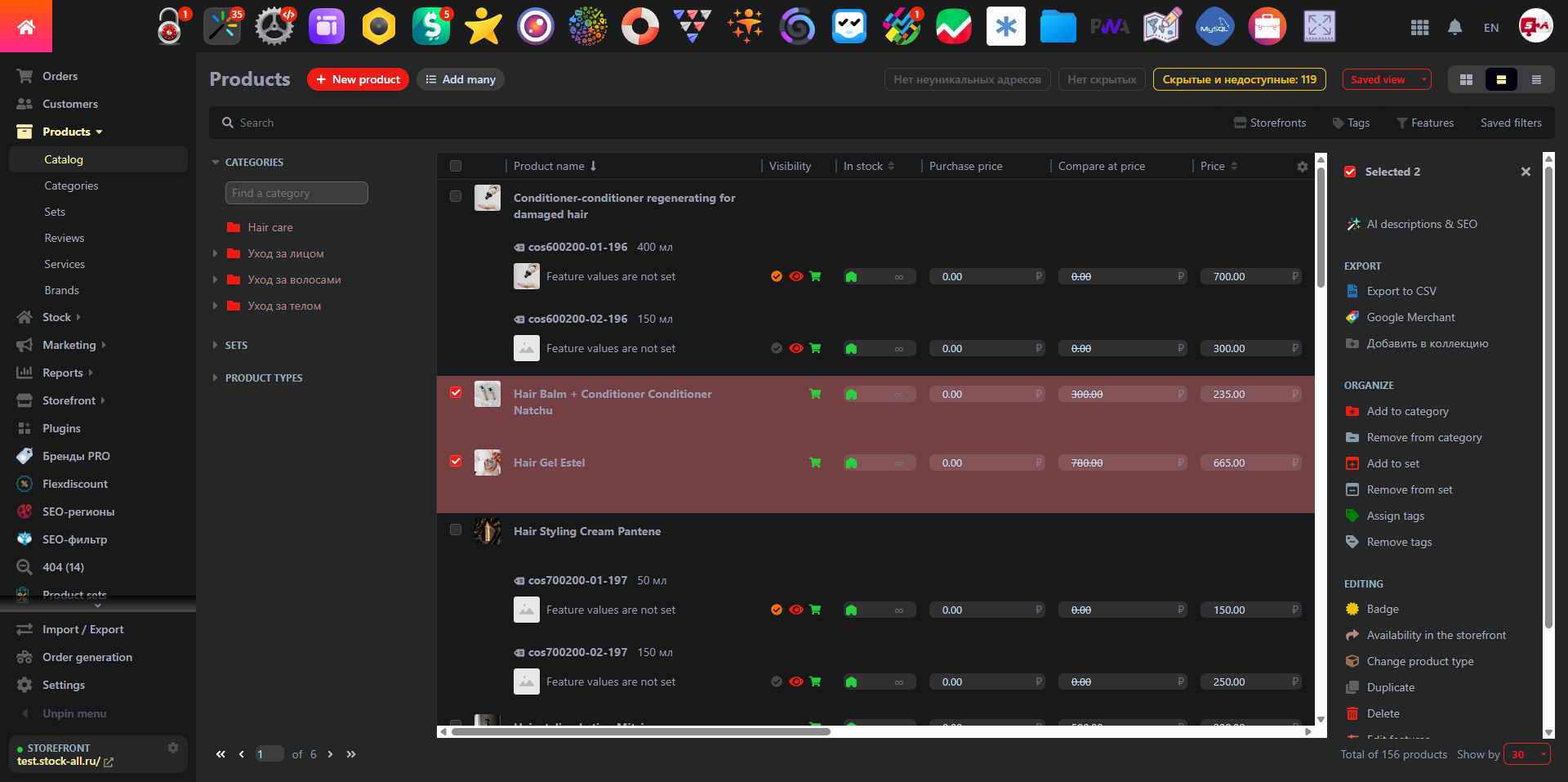The height and width of the screenshot is (782, 1568).
Task: Uncheck the Hair Gel Estel row checkbox
Action: (x=456, y=462)
